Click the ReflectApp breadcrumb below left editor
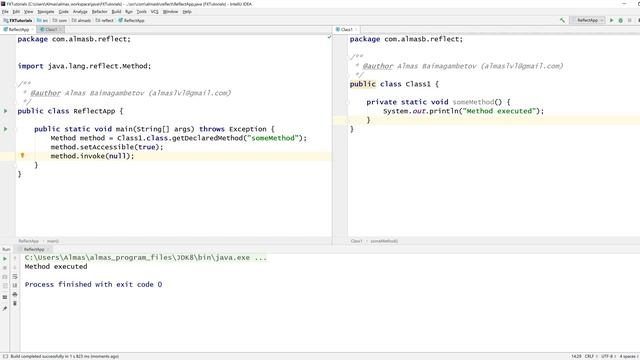 (x=29, y=241)
